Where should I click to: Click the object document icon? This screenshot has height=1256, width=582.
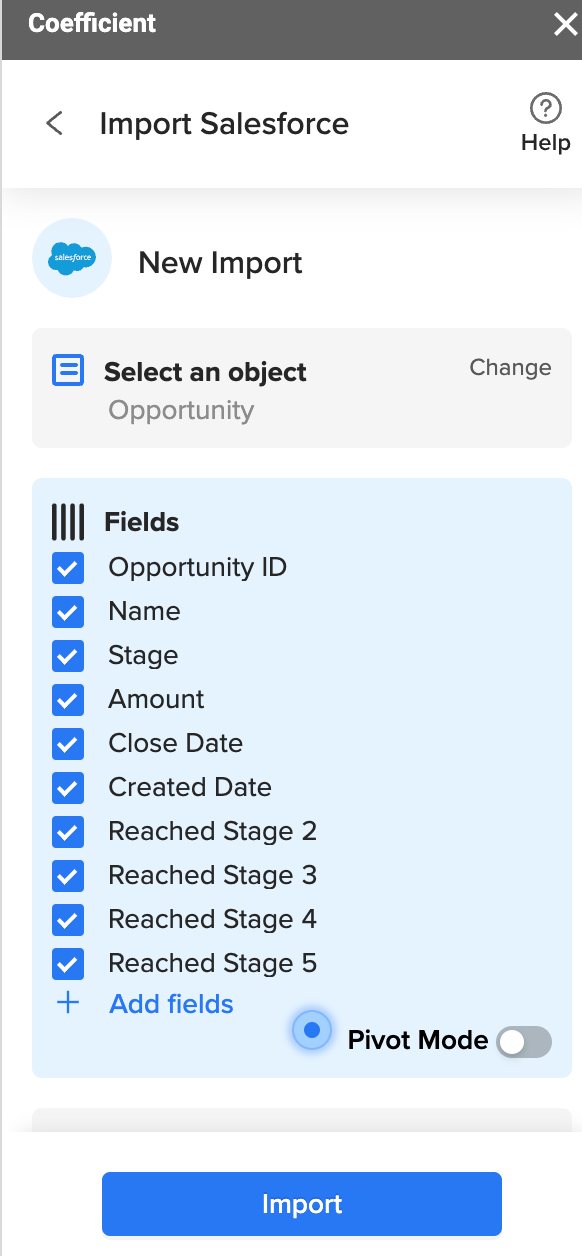tap(68, 371)
